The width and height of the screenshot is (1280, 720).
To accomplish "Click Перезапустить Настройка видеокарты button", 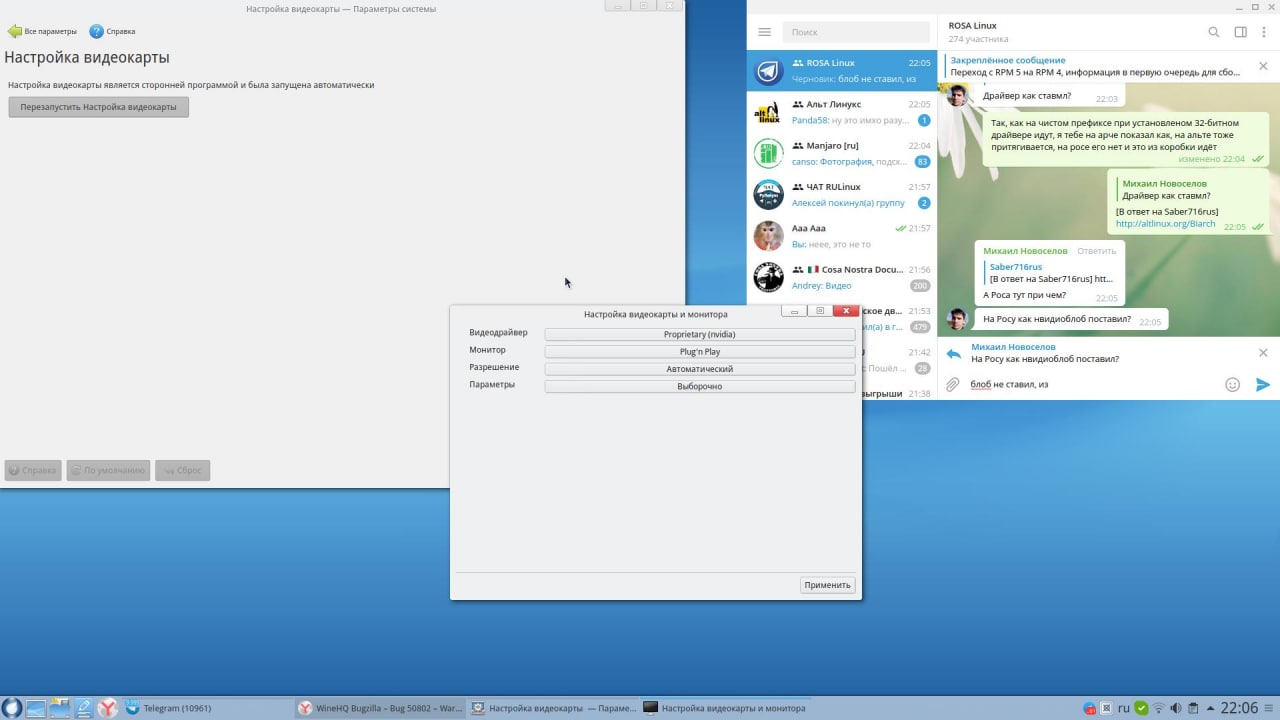I will [x=98, y=107].
